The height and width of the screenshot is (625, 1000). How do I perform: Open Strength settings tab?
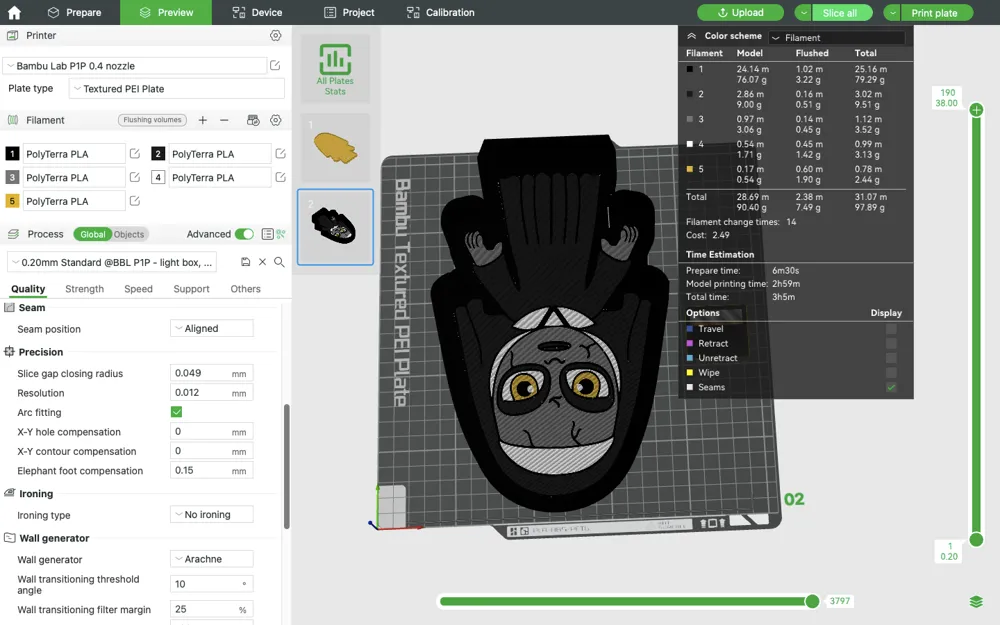tap(84, 289)
